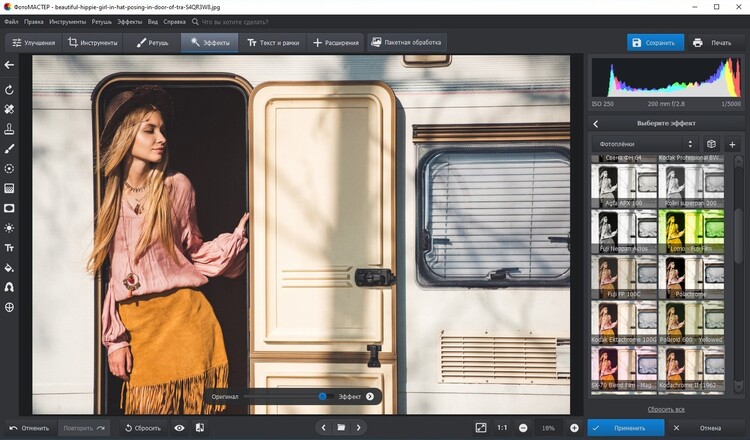750x440 pixels.
Task: Click the zoom in plus button
Action: tap(574, 427)
